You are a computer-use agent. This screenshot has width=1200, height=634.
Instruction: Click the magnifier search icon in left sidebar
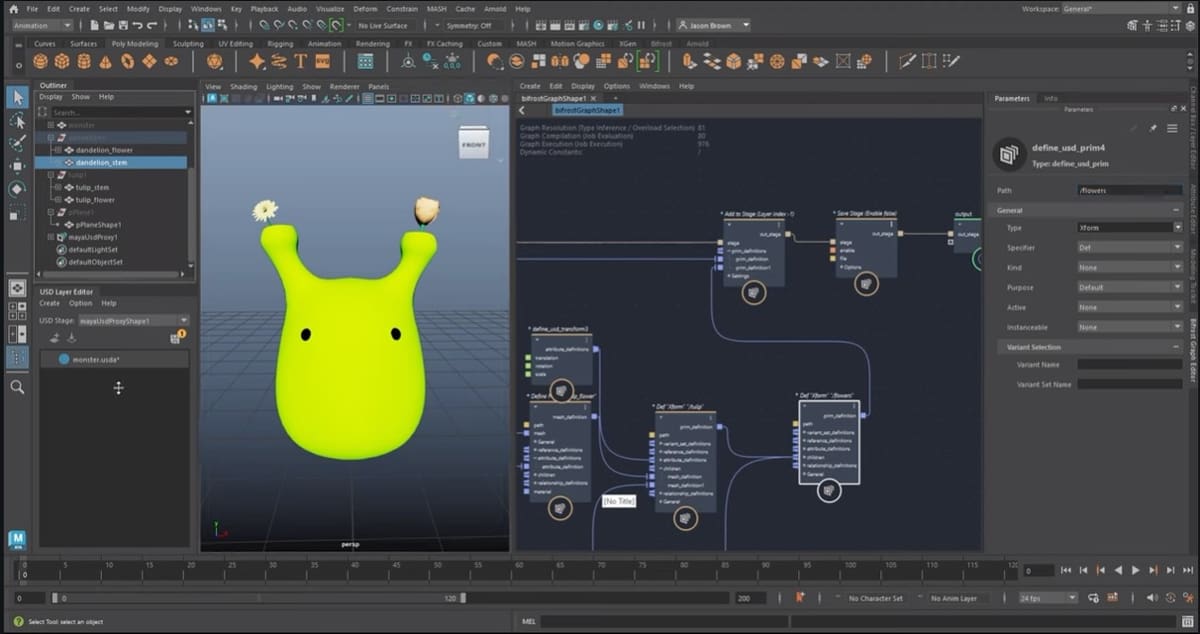click(x=17, y=386)
